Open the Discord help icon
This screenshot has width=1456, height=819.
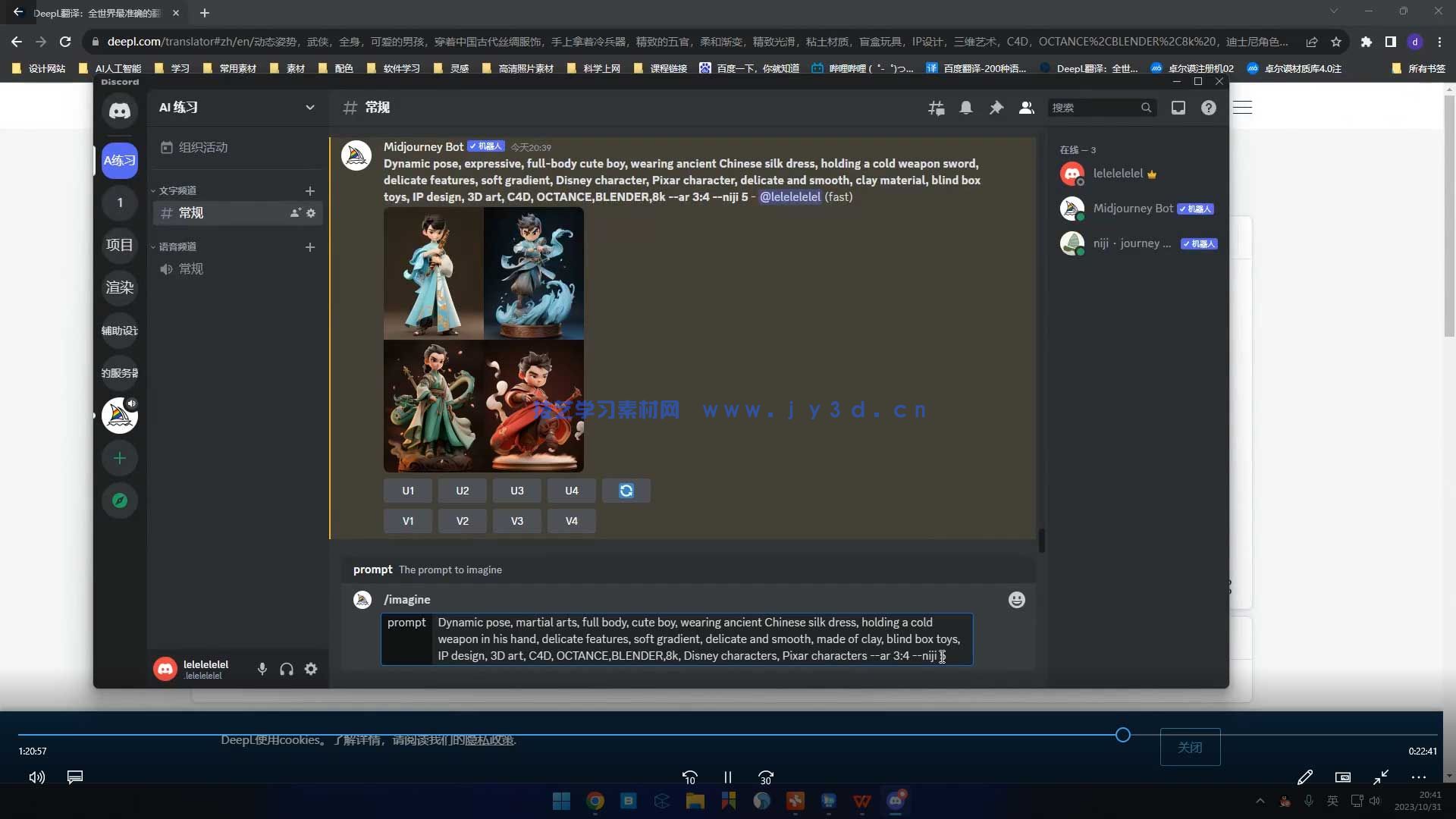(x=1208, y=108)
